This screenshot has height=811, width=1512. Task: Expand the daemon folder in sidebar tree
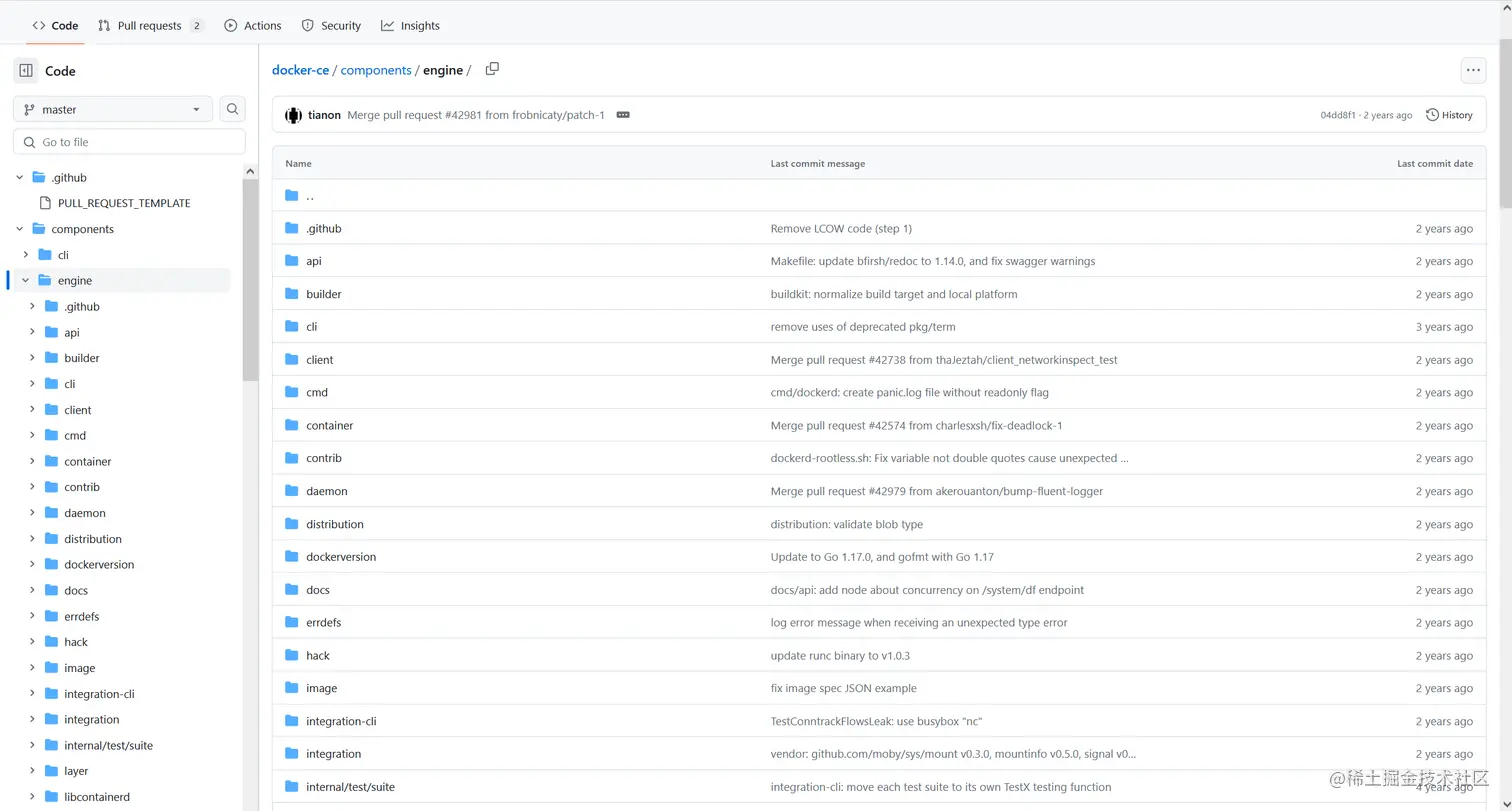(32, 513)
